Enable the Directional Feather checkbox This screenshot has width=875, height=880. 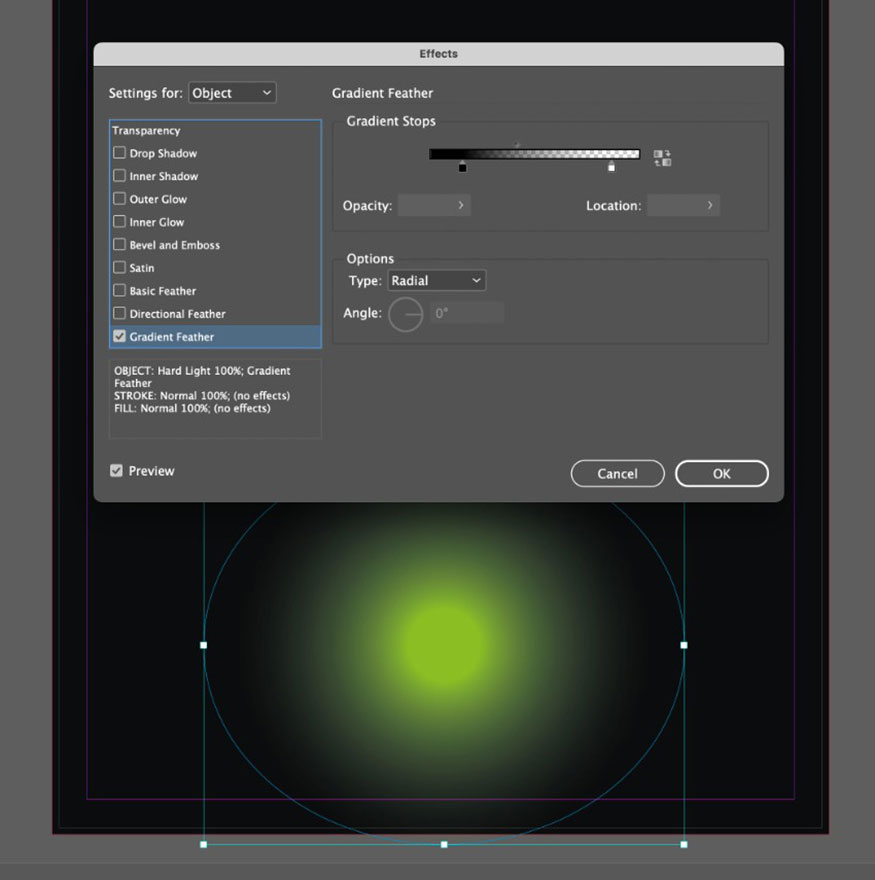coord(119,313)
